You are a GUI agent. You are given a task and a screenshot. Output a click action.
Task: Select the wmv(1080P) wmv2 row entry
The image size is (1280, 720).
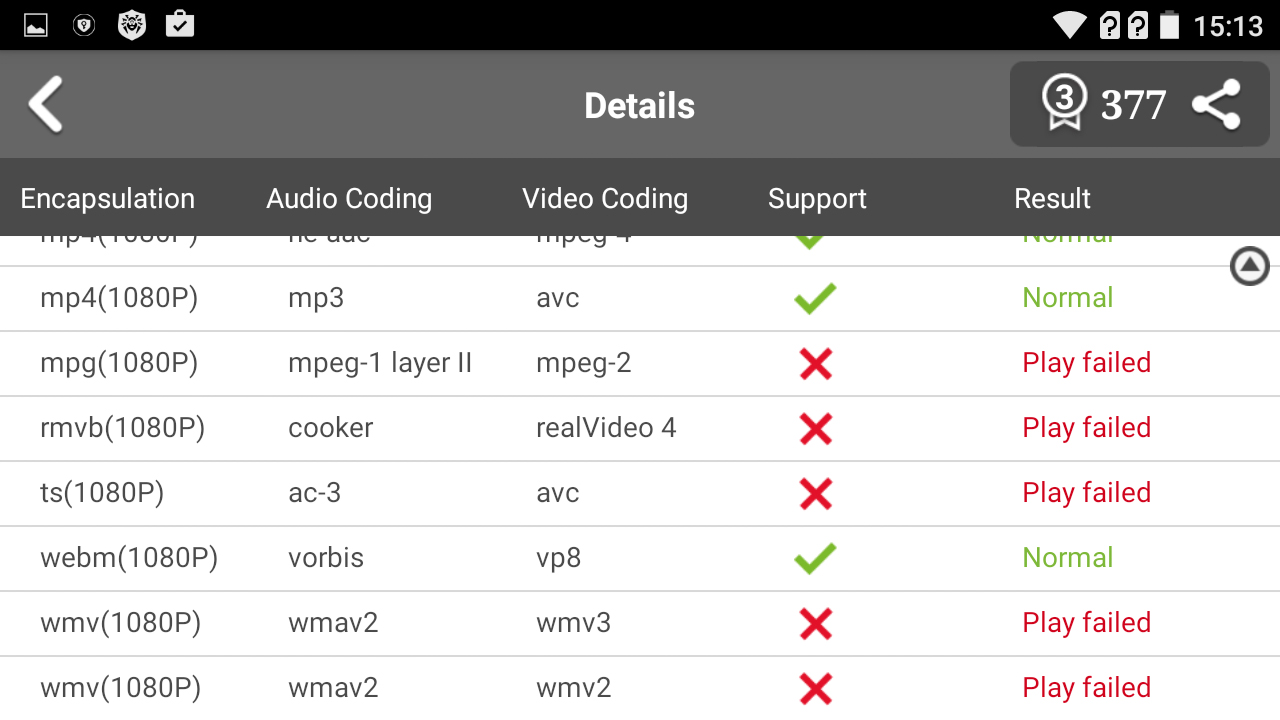click(120, 688)
